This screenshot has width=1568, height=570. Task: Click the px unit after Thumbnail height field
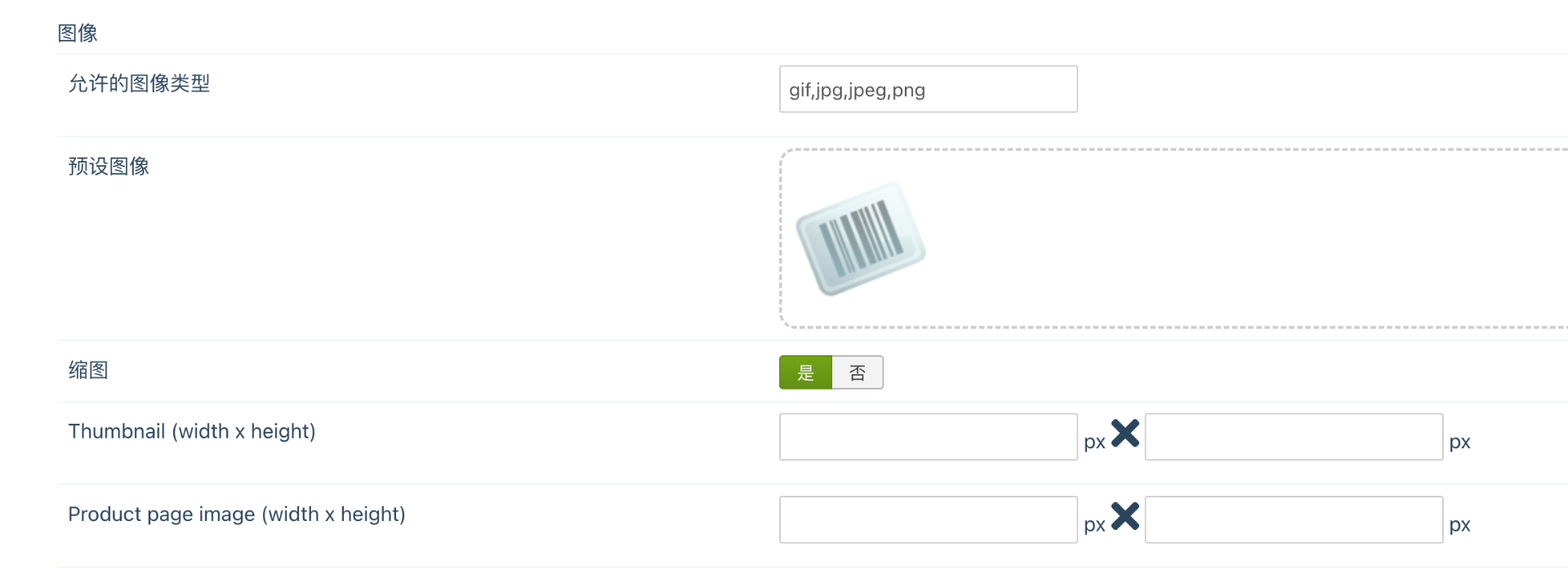(1459, 443)
